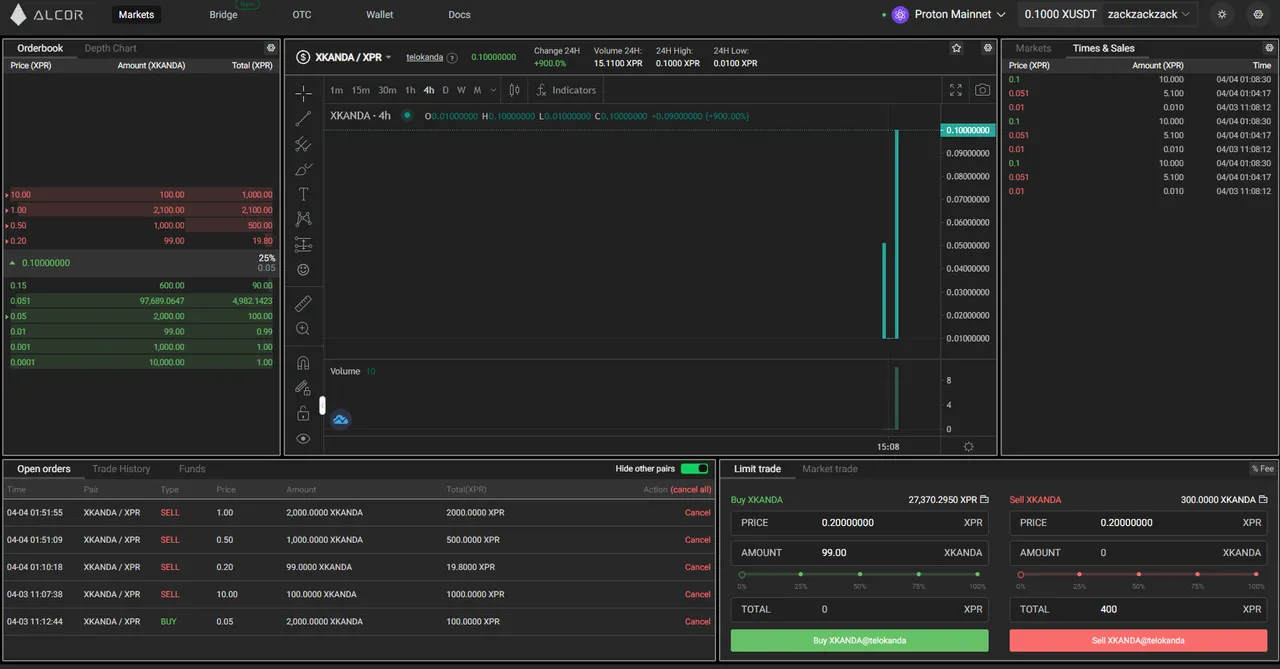
Task: Set buy amount slider to 100%
Action: [978, 575]
